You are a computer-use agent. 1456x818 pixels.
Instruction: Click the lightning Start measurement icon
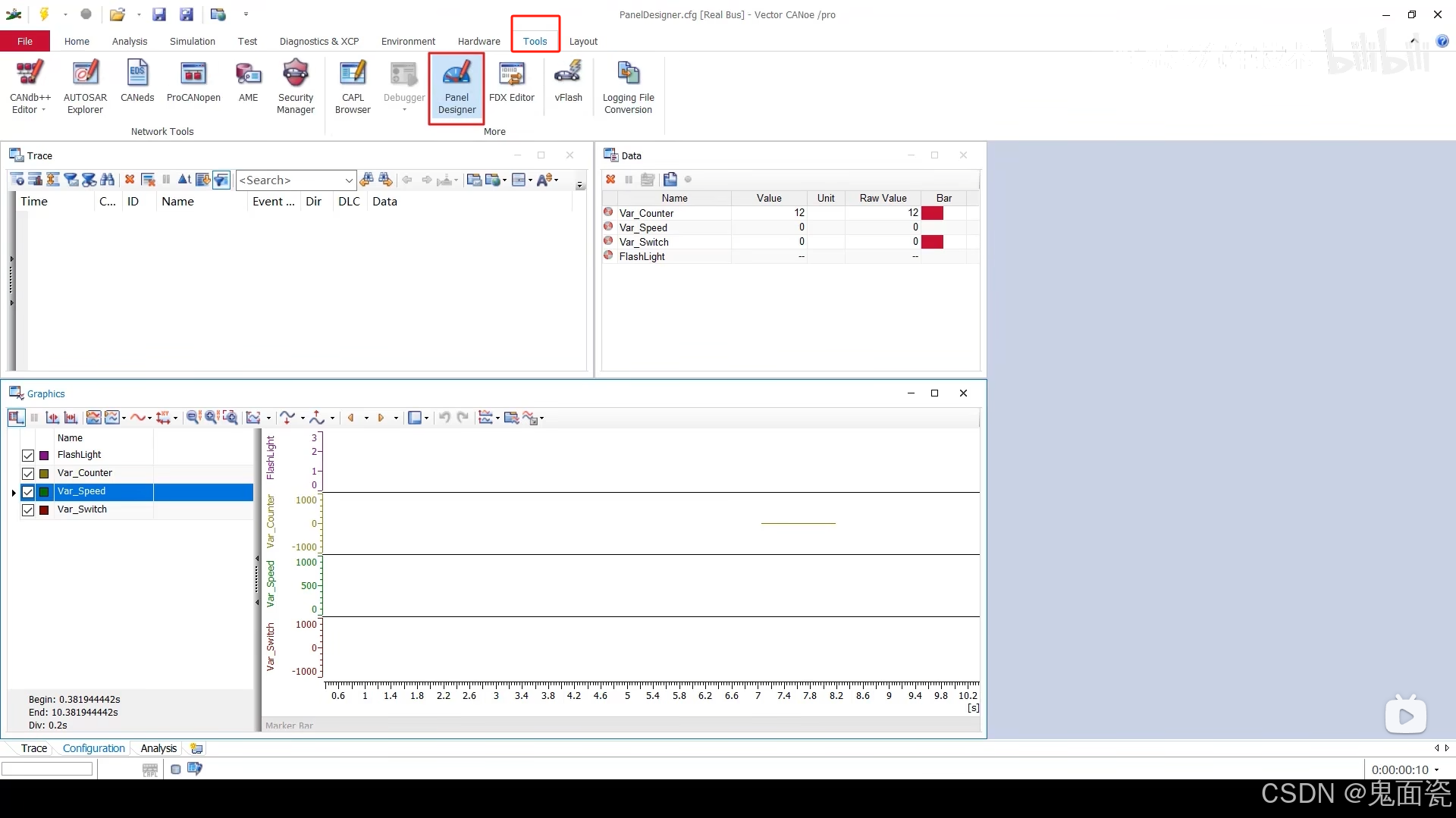coord(44,14)
